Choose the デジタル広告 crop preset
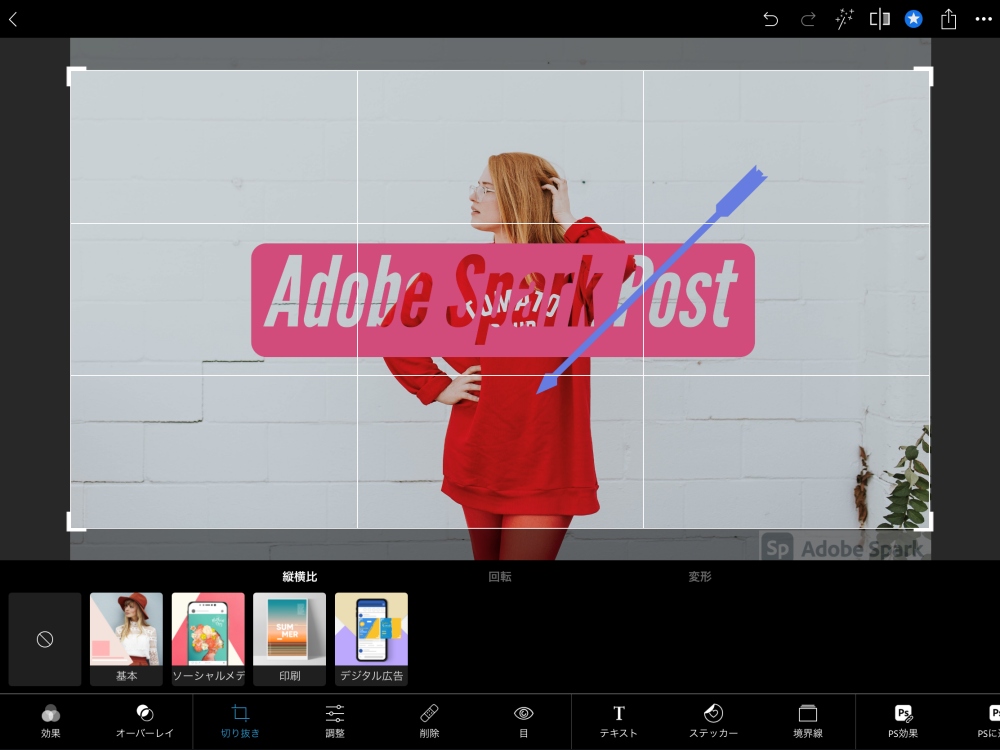 click(x=371, y=639)
